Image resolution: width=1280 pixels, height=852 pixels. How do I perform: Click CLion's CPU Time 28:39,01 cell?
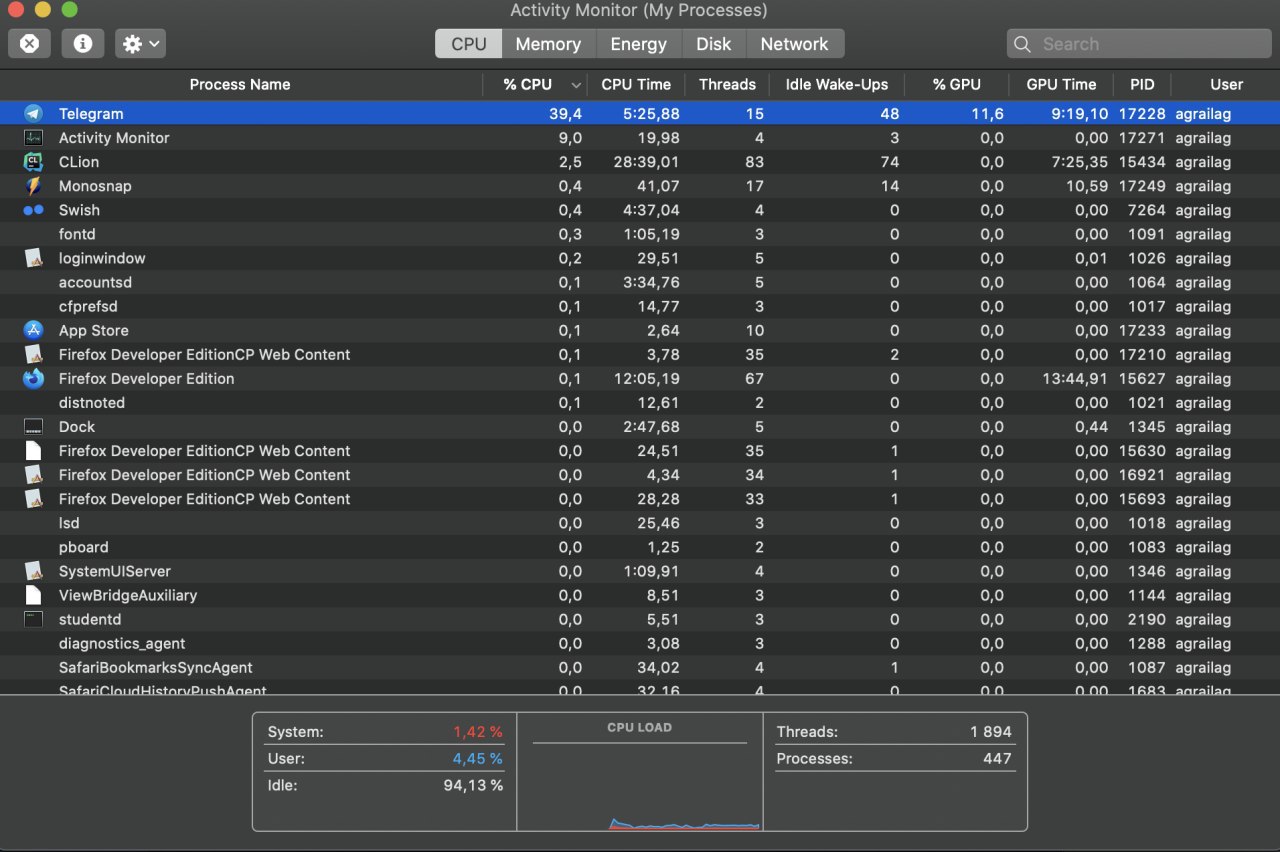[x=646, y=162]
